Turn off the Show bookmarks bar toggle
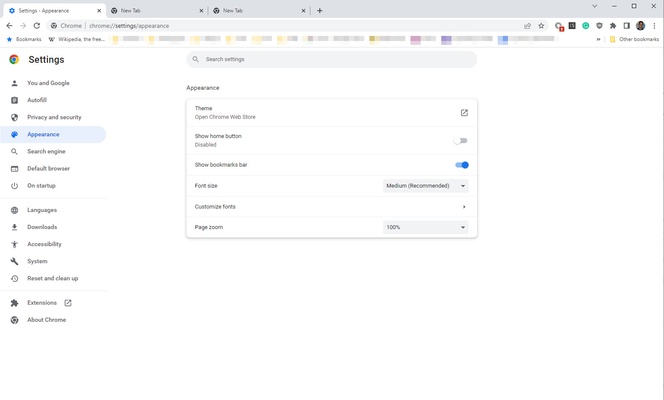 tap(462, 165)
